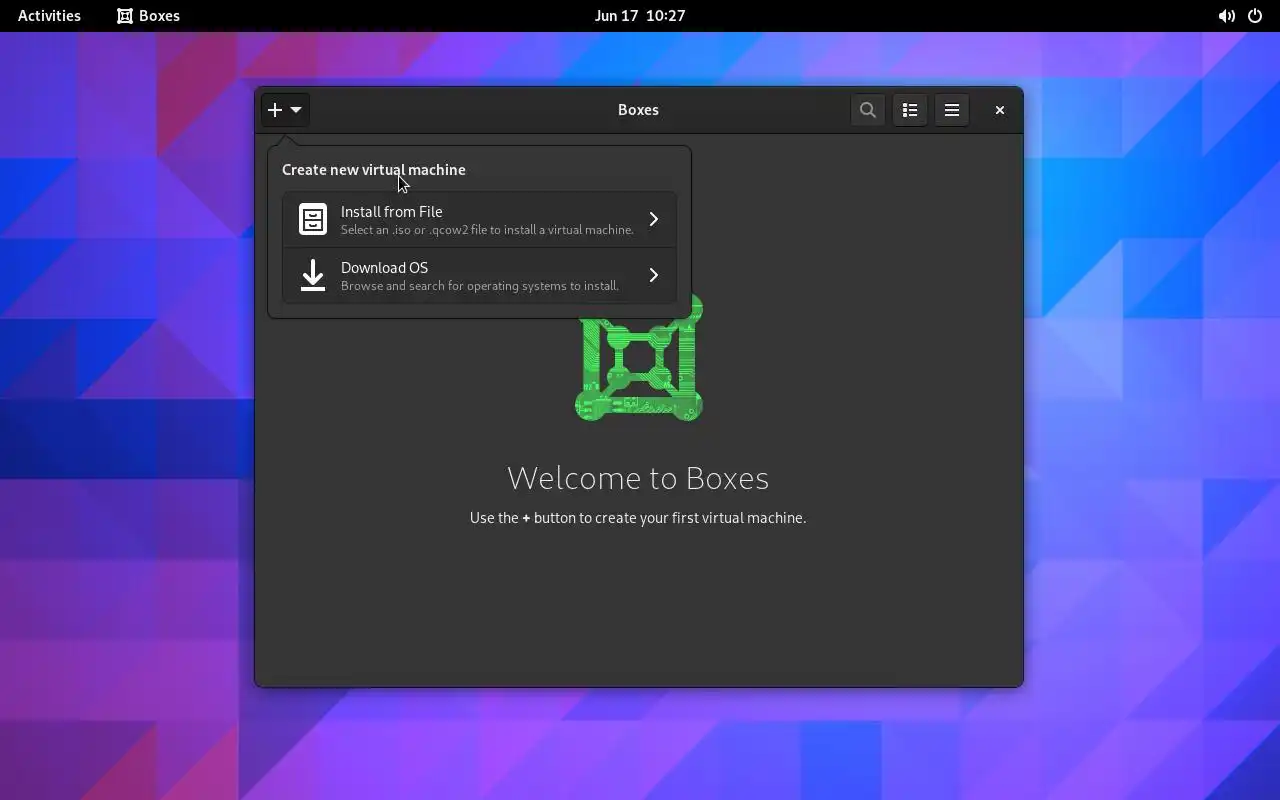This screenshot has width=1280, height=800.
Task: Open the hamburger main menu
Action: [x=952, y=110]
